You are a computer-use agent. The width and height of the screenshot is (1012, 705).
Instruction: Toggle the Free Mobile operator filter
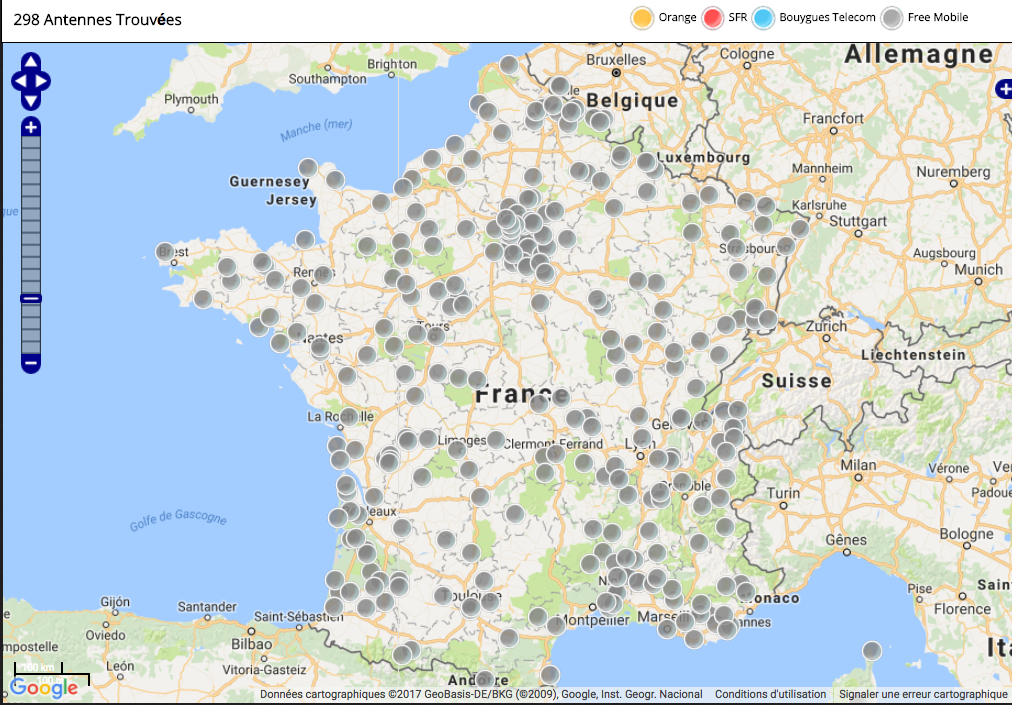pyautogui.click(x=893, y=18)
